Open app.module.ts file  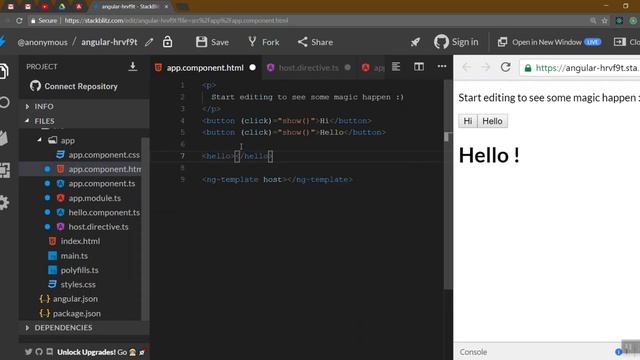point(95,198)
